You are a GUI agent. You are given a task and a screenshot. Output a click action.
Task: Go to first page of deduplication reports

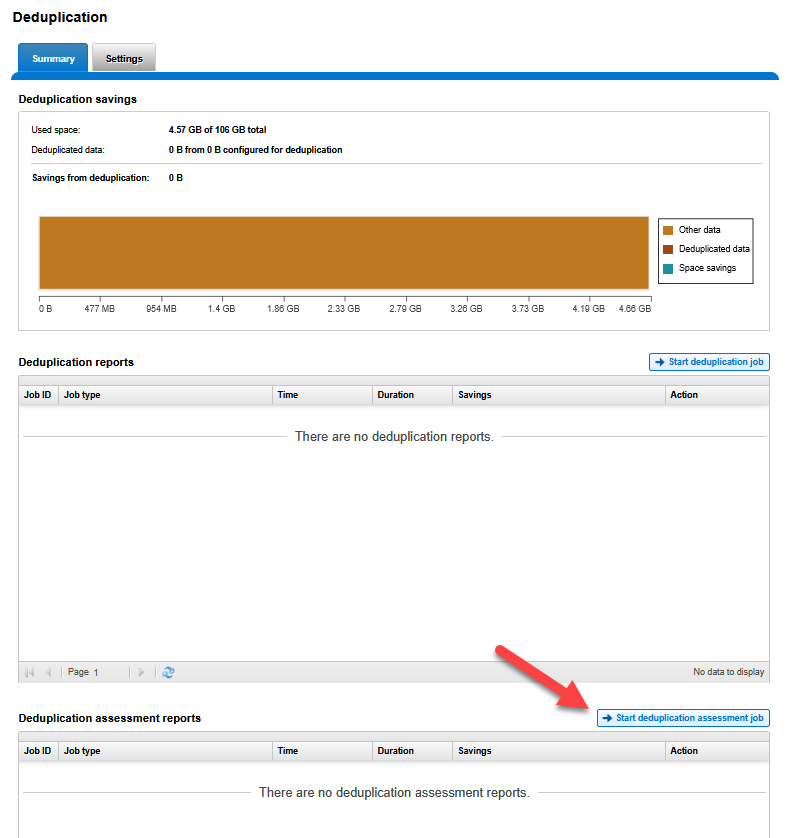30,673
